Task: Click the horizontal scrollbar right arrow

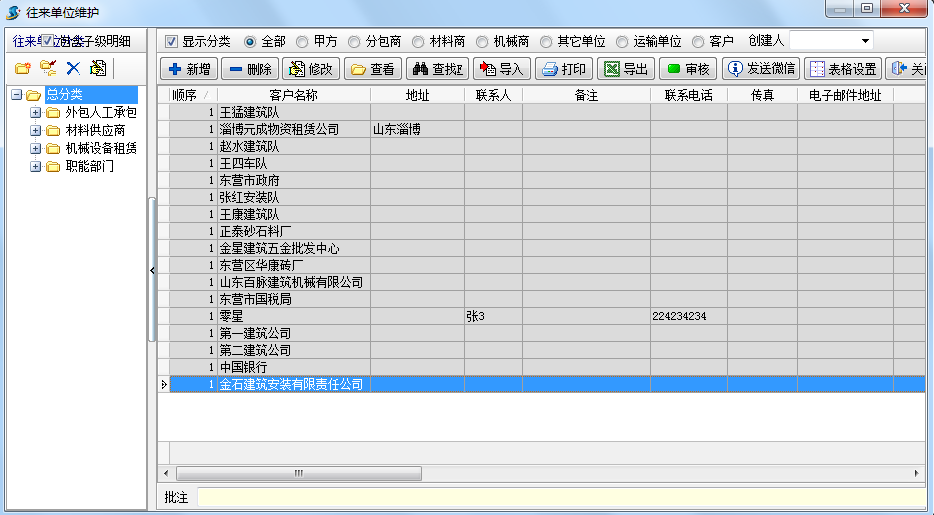Action: [917, 473]
